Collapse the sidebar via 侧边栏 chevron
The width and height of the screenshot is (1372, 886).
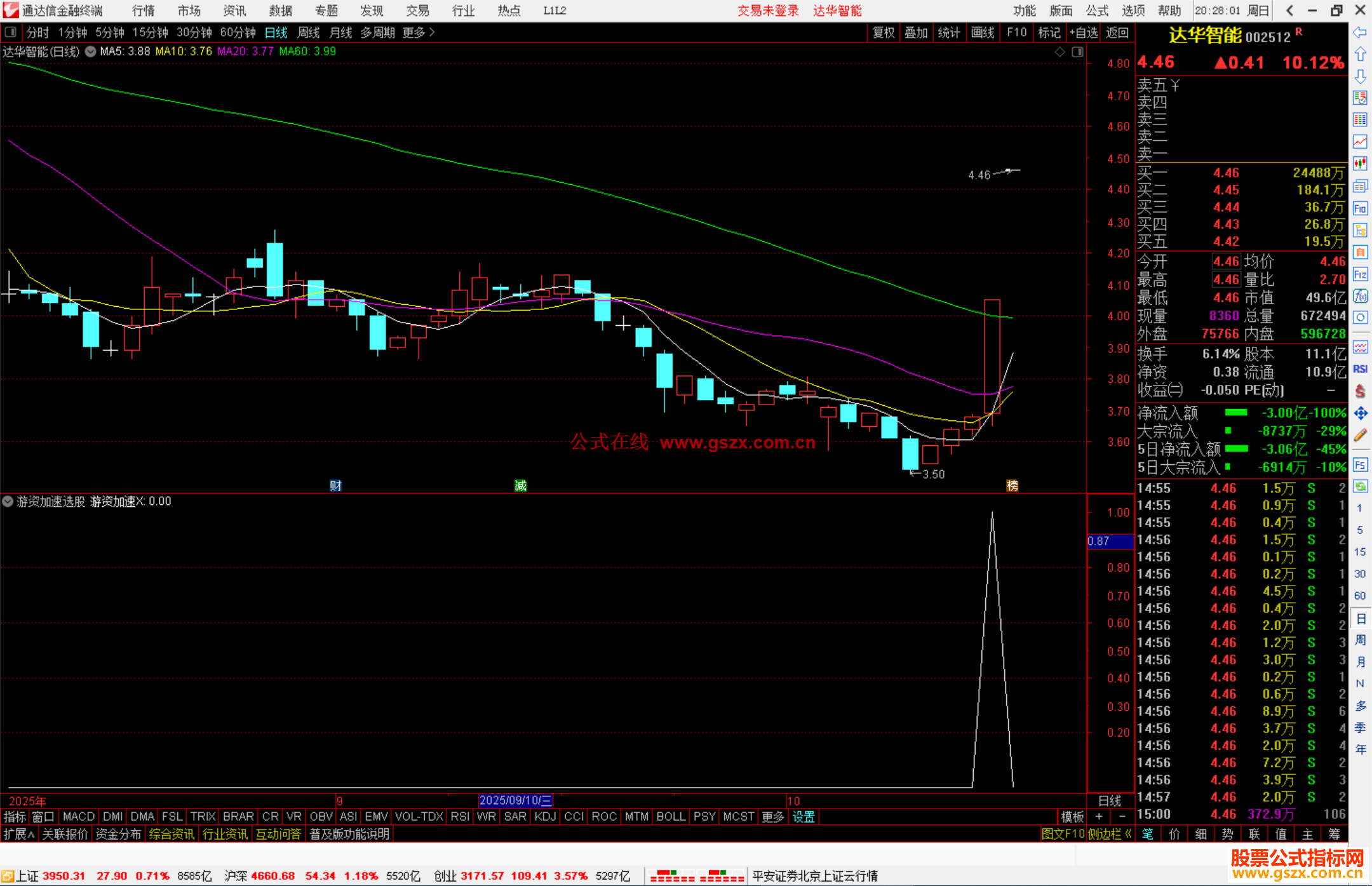coord(1127,834)
